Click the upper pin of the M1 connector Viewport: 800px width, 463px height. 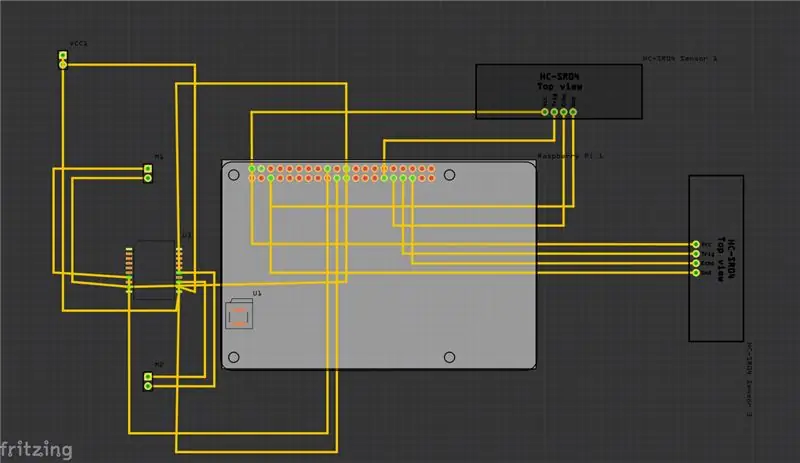click(x=148, y=169)
